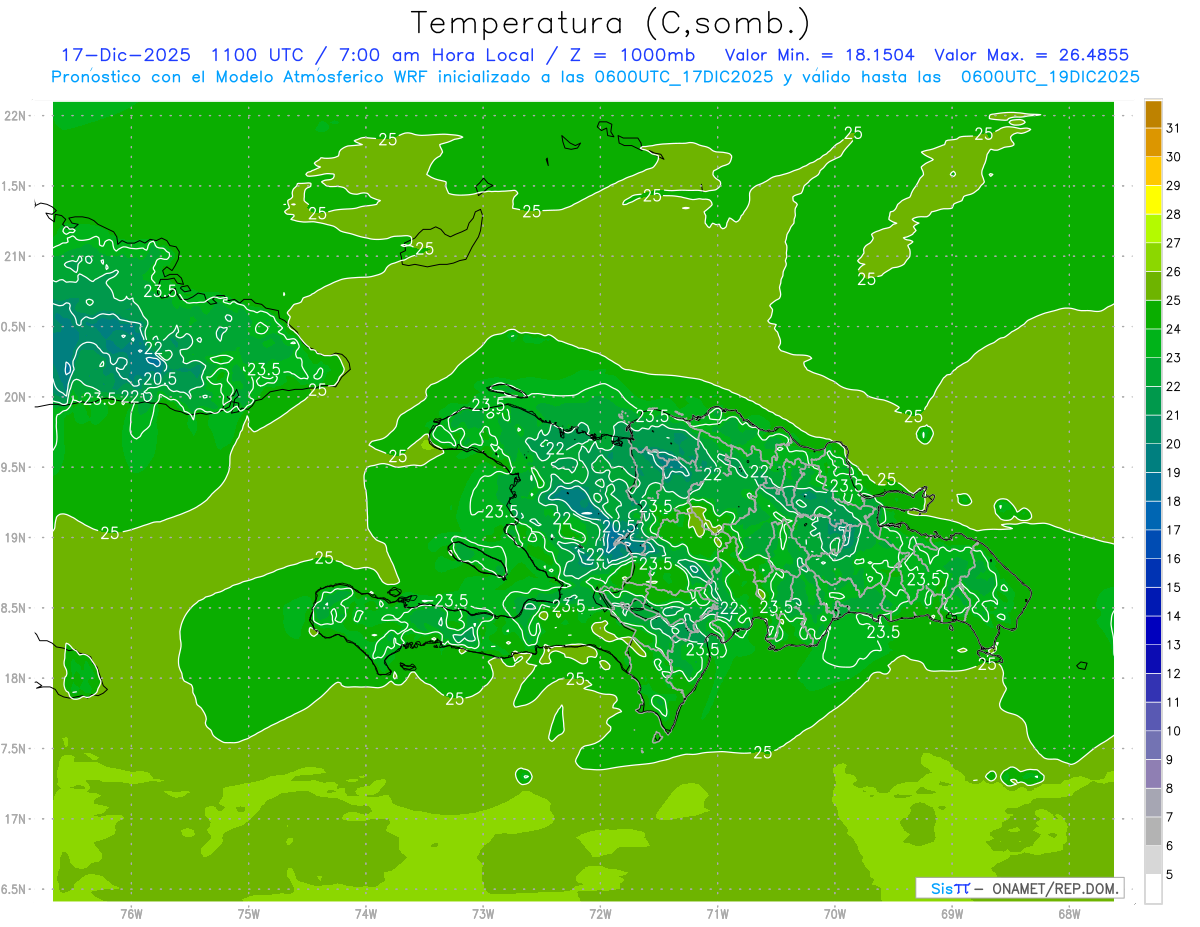Screen dimensions: 1200x927
Task: Click the '75W' longitude axis label
Action: pos(249,913)
